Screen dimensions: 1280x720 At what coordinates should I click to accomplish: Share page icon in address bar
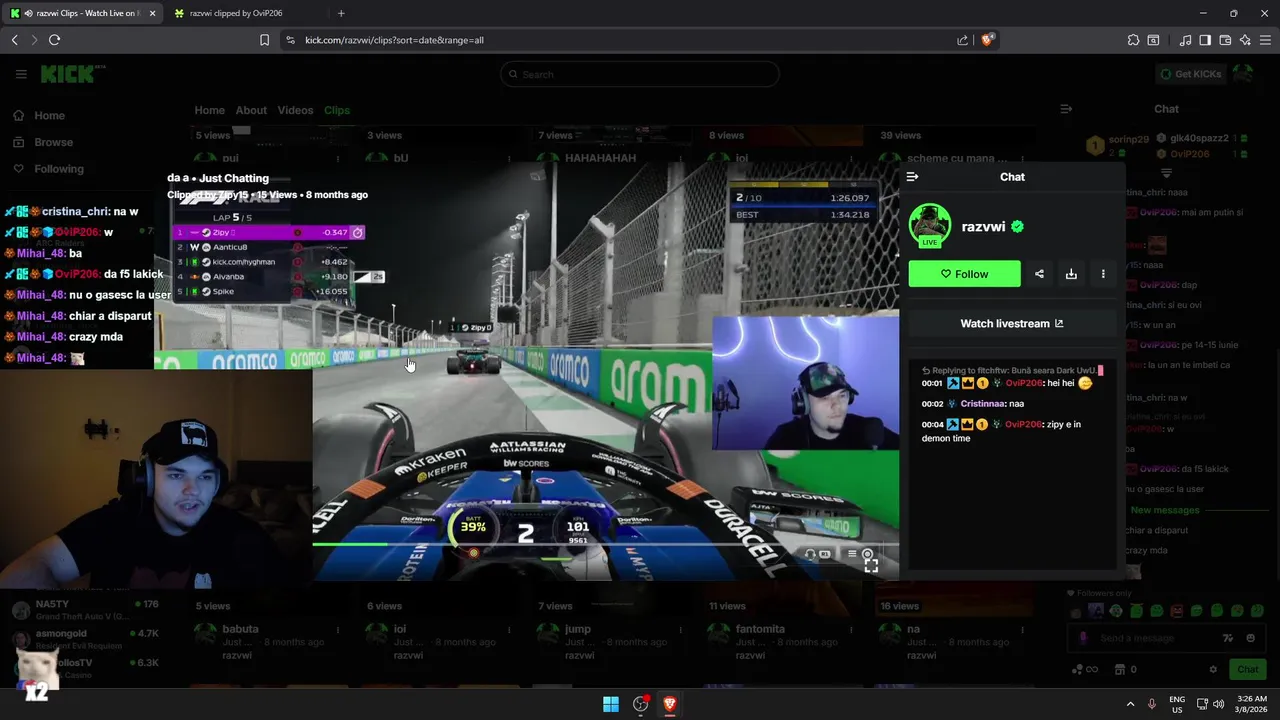962,40
